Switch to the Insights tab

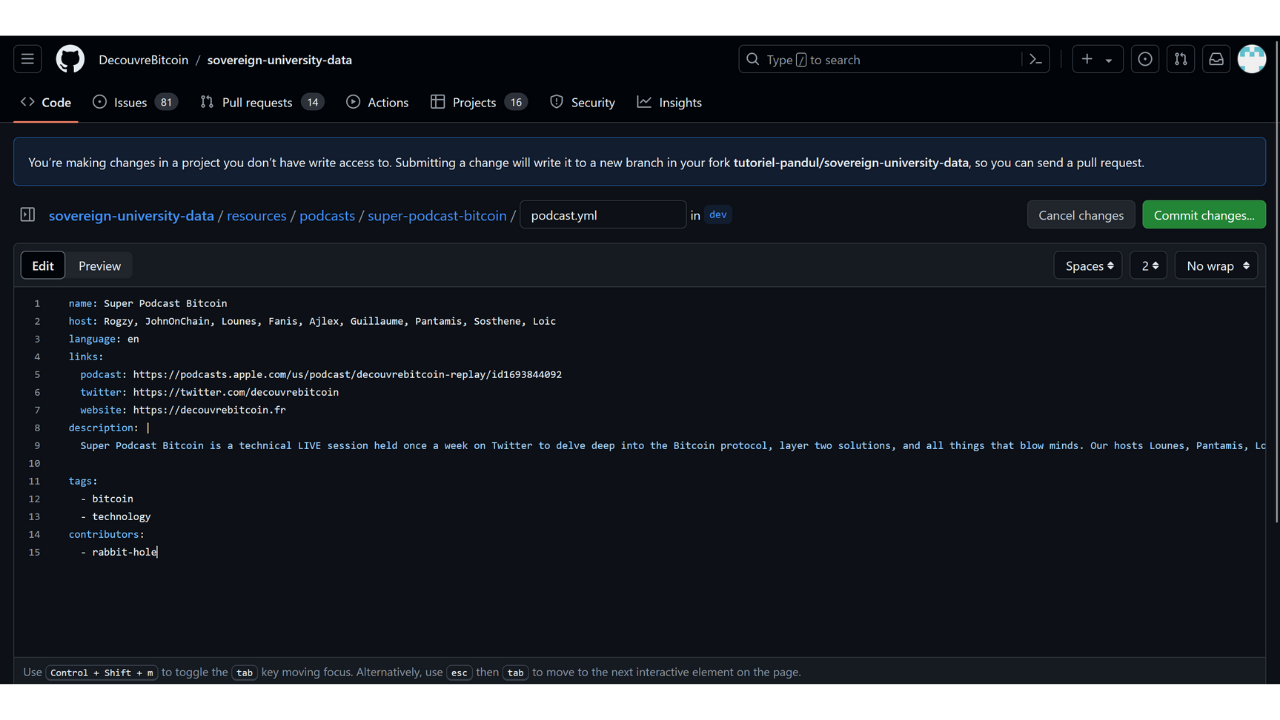point(670,102)
